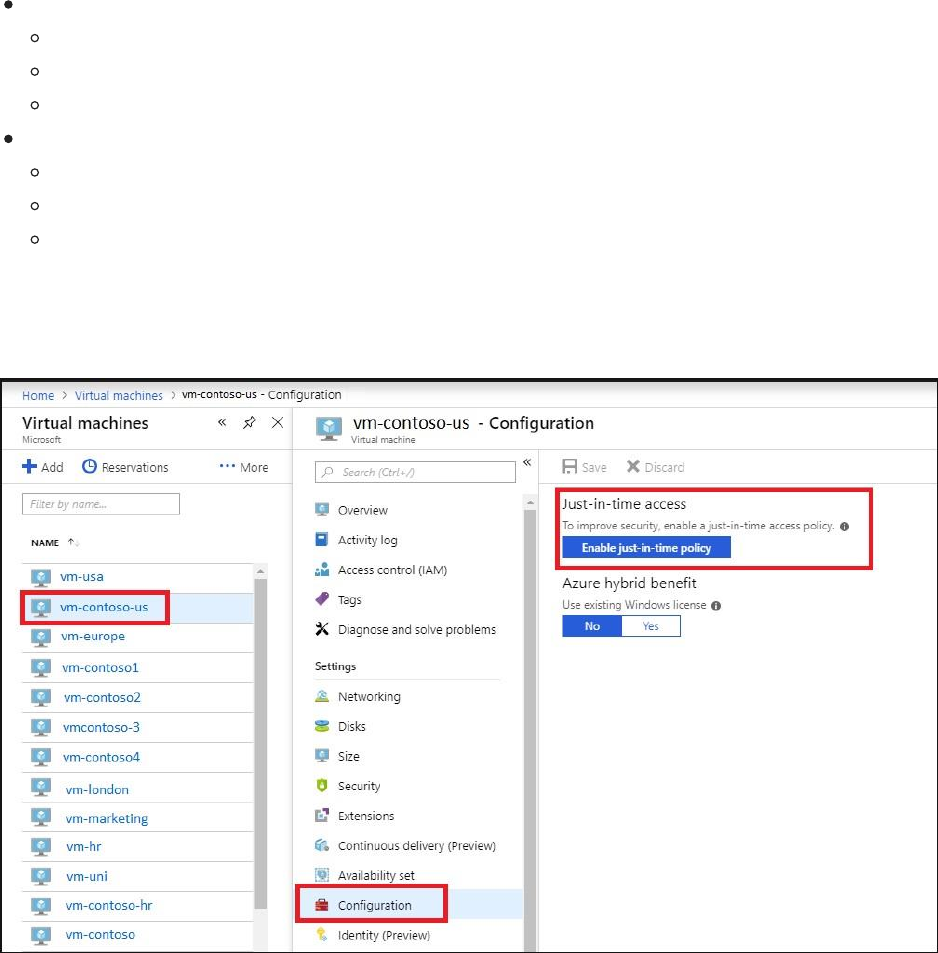Click just-in-time access info icon

pos(844,526)
